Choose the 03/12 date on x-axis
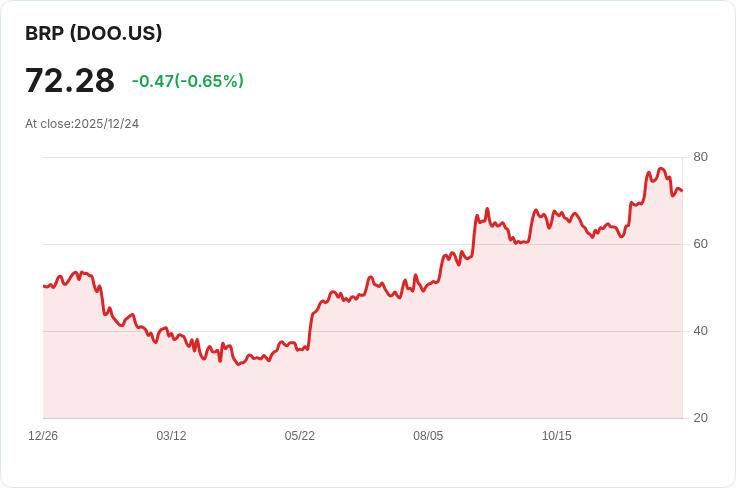736x488 pixels. [x=171, y=436]
